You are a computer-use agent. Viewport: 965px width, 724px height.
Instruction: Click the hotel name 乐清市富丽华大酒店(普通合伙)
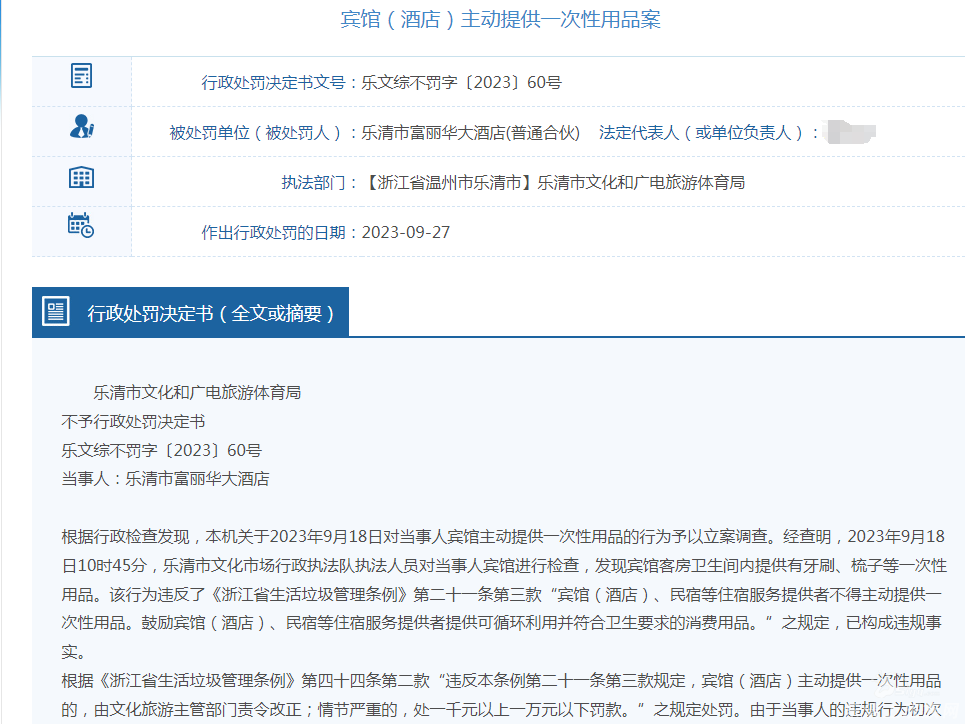pyautogui.click(x=470, y=133)
